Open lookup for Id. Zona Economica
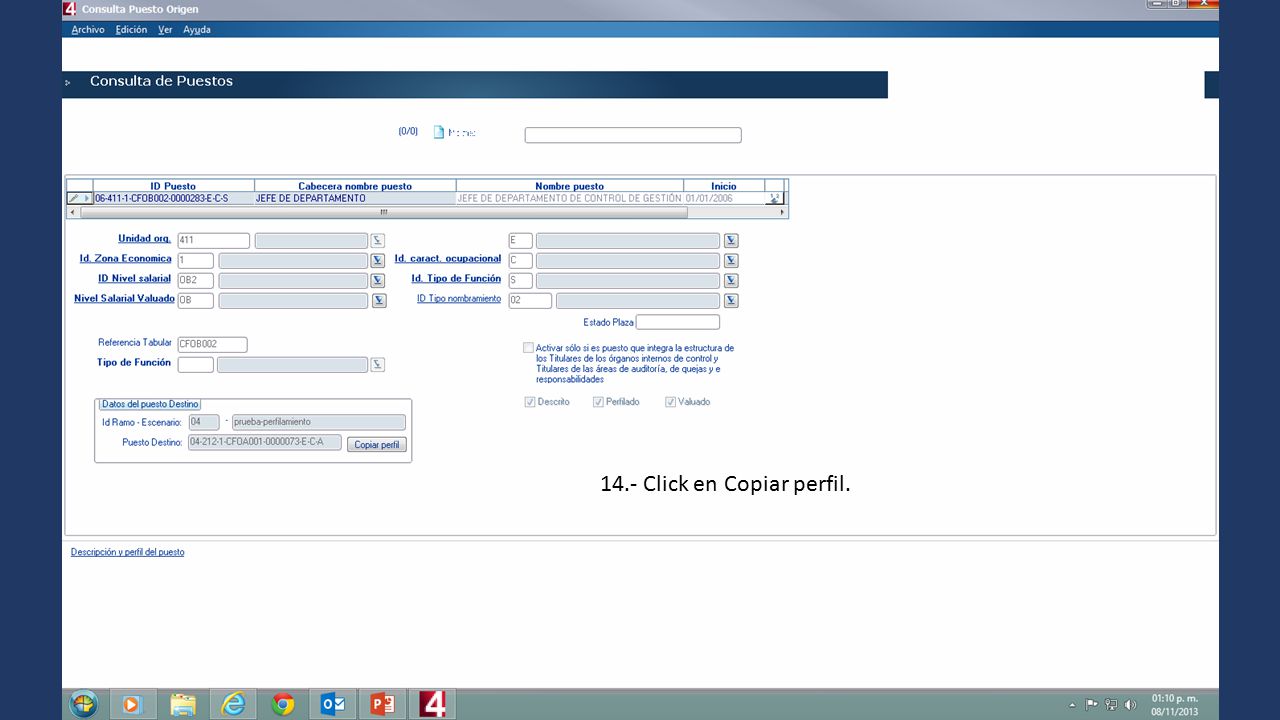This screenshot has height=720, width=1280. pos(377,260)
